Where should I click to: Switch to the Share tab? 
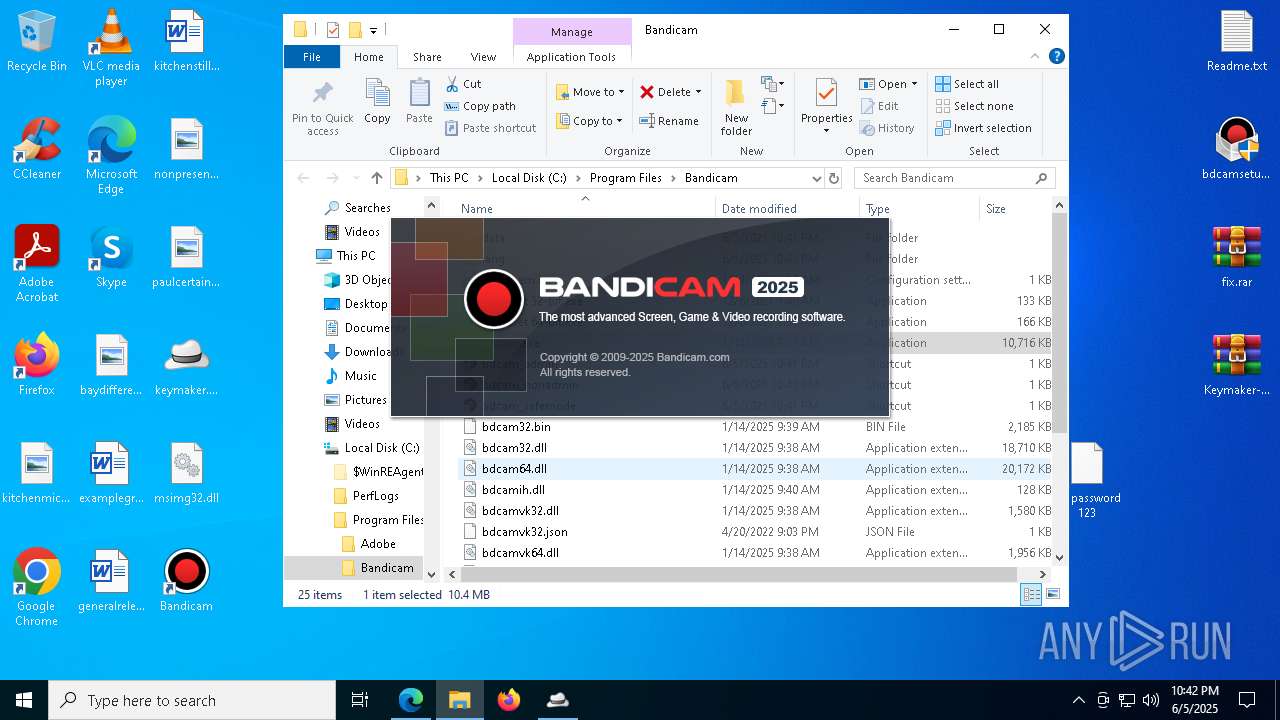click(x=427, y=57)
